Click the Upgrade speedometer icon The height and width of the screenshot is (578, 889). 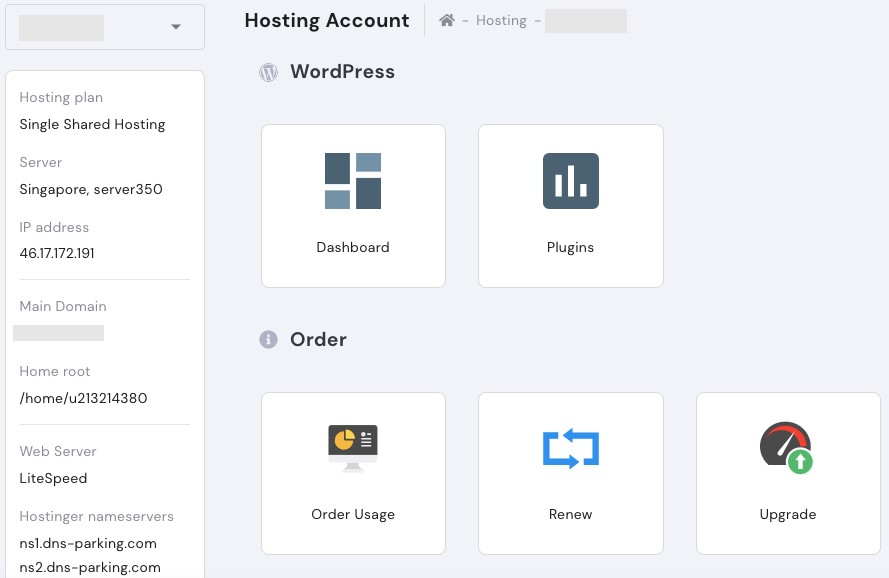pos(786,448)
